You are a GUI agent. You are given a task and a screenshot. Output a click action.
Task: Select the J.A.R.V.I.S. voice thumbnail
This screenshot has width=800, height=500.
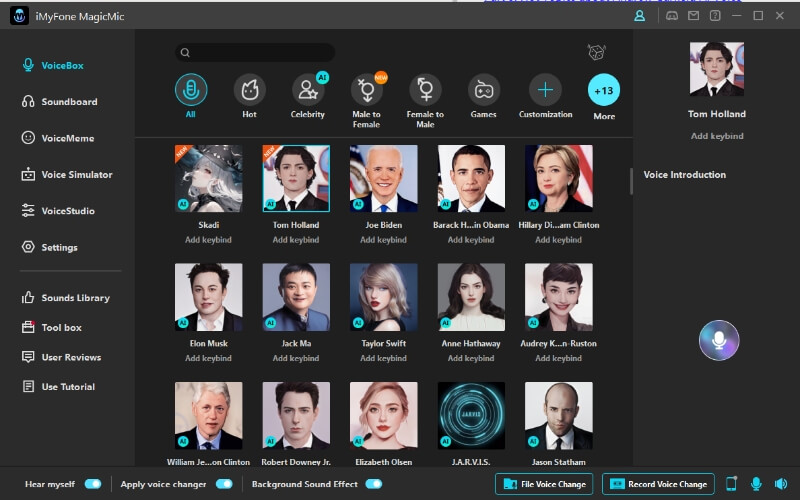tap(471, 415)
